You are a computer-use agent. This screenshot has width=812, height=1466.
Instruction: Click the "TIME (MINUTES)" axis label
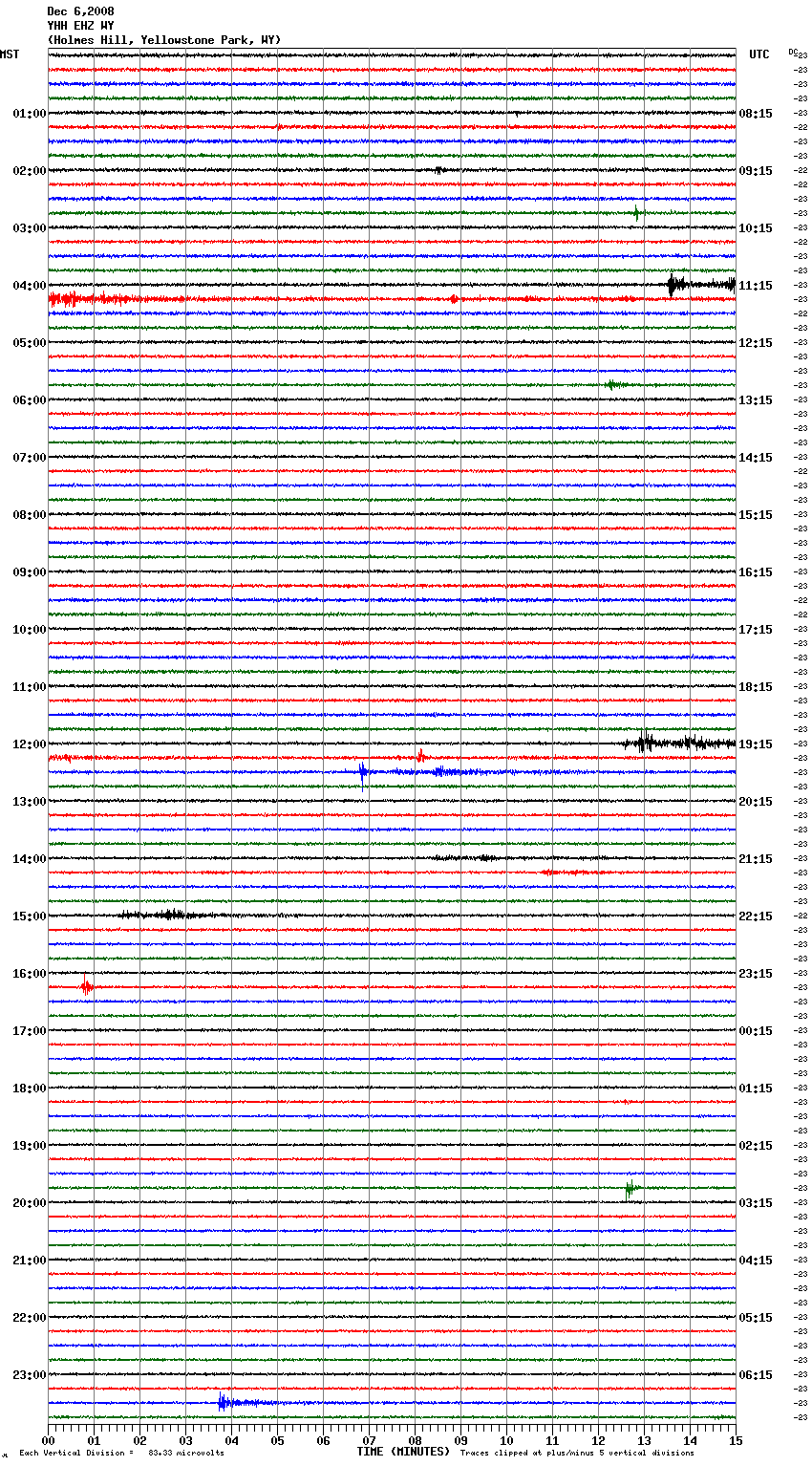pyautogui.click(x=403, y=1452)
